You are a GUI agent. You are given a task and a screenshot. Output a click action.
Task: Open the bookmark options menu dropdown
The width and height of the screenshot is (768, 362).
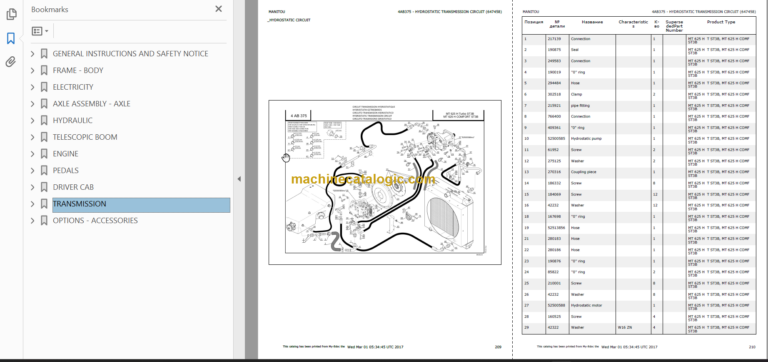(x=40, y=31)
